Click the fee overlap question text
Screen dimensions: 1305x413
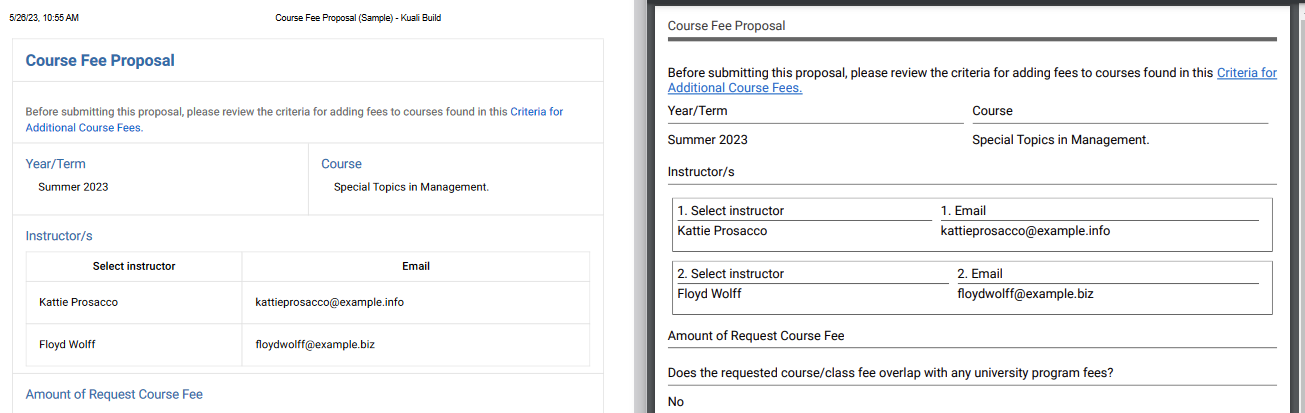coord(890,373)
